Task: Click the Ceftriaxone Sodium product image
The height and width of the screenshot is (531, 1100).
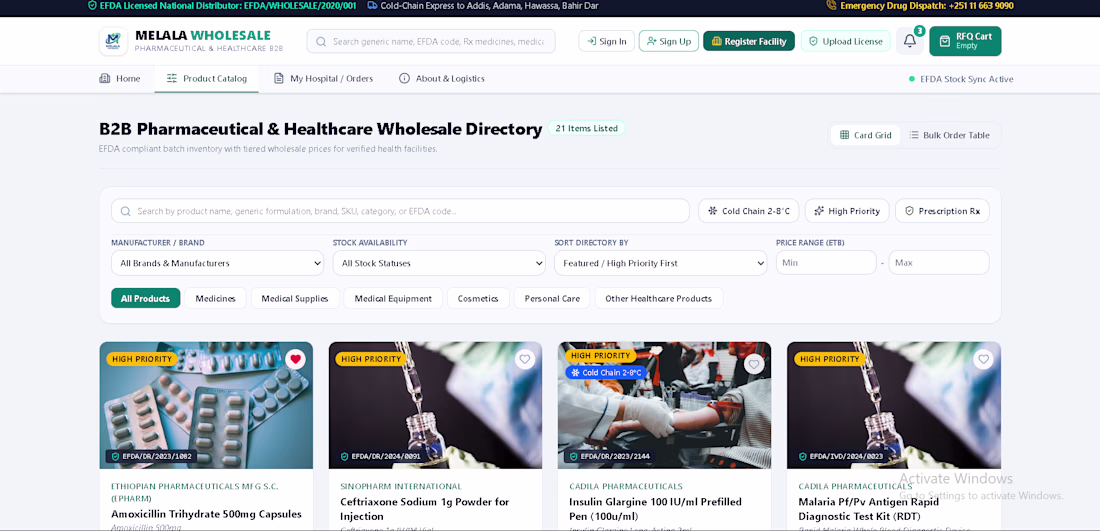Action: point(436,405)
